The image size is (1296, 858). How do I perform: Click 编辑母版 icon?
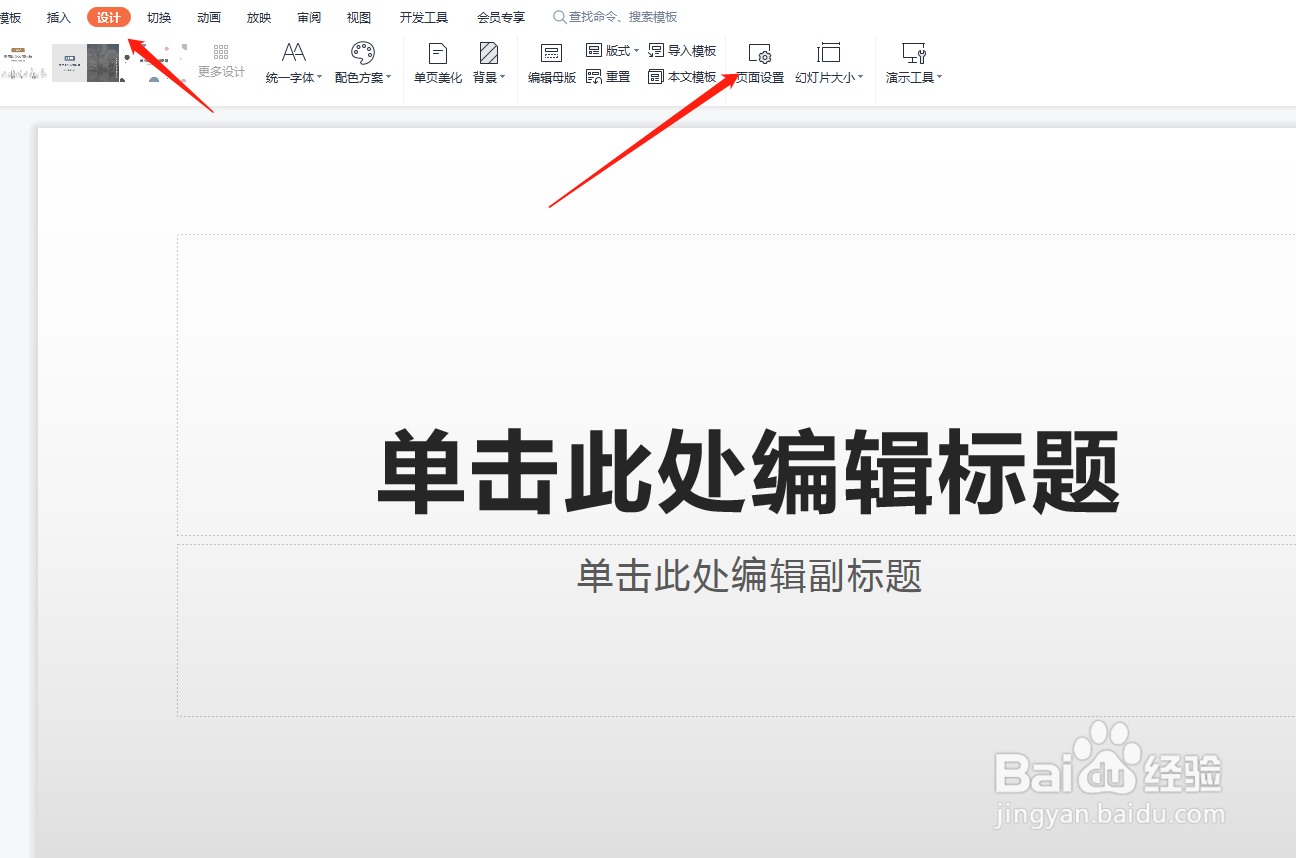pyautogui.click(x=552, y=62)
